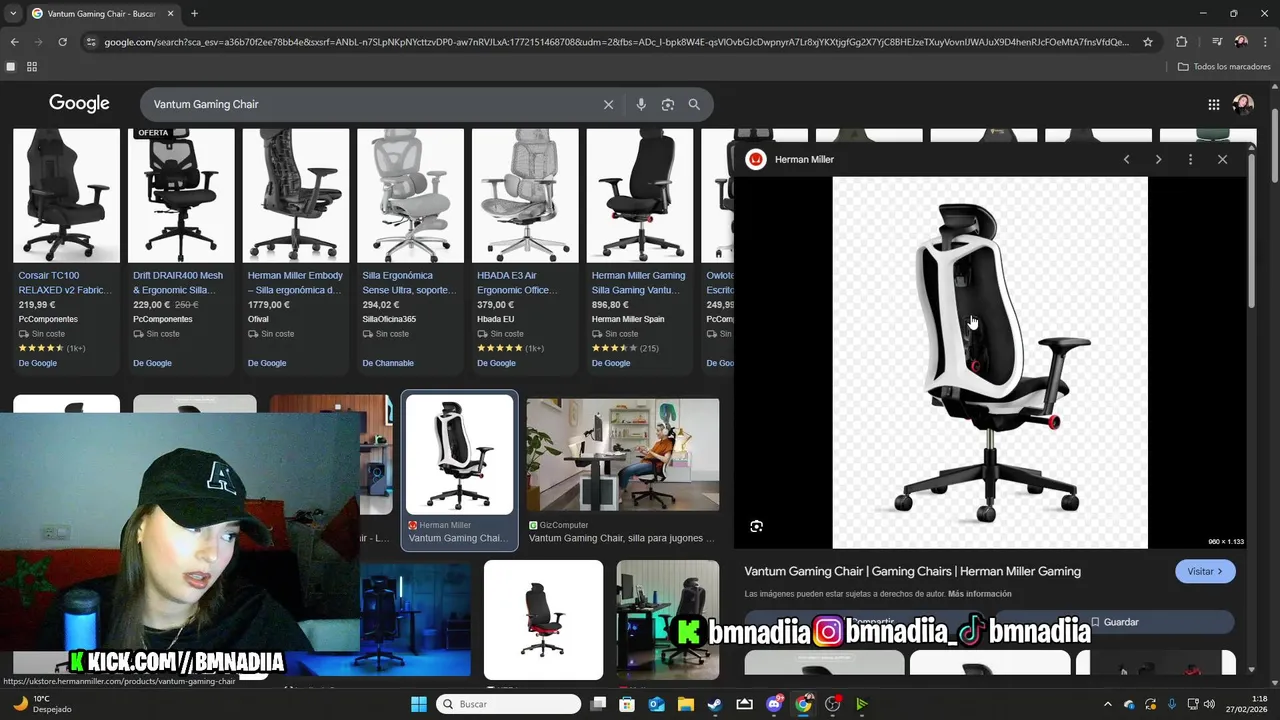Open the Windows Start menu
The height and width of the screenshot is (720, 1280).
[419, 704]
